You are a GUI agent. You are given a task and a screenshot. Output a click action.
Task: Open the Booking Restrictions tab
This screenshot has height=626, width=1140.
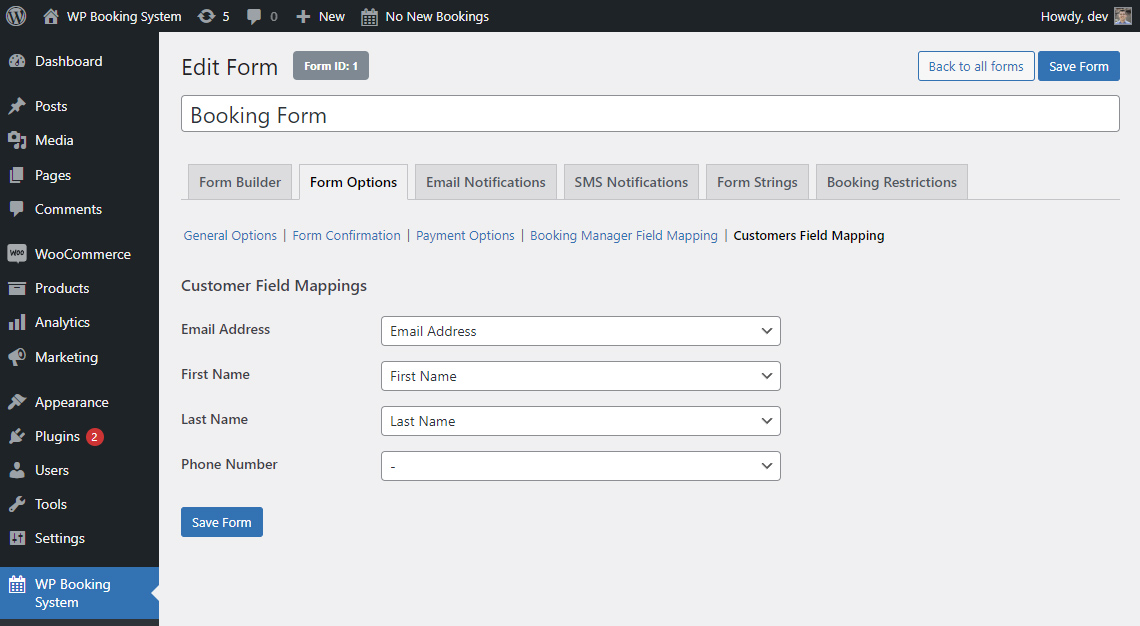pyautogui.click(x=891, y=181)
